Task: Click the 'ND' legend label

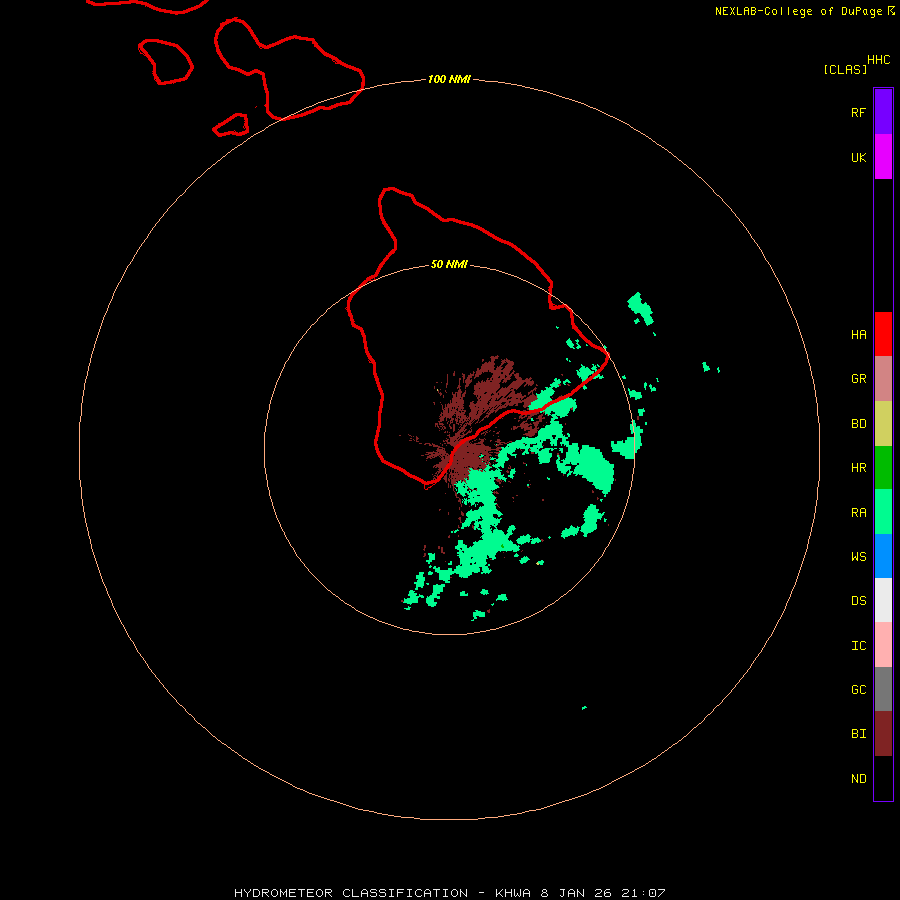Action: (858, 779)
